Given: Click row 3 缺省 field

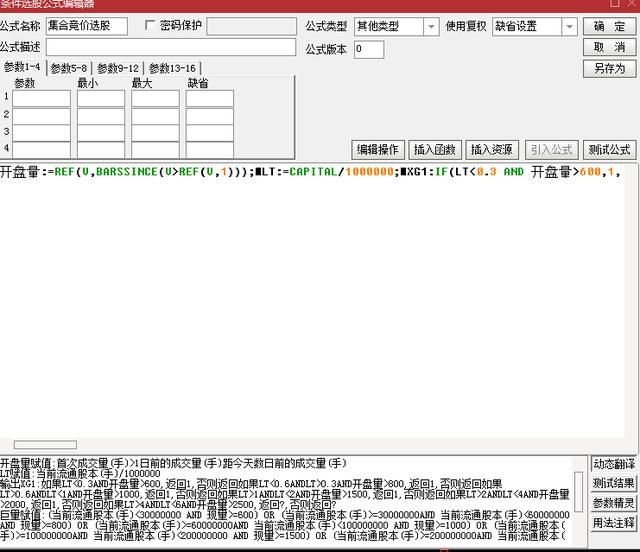Looking at the screenshot, I should point(210,133).
